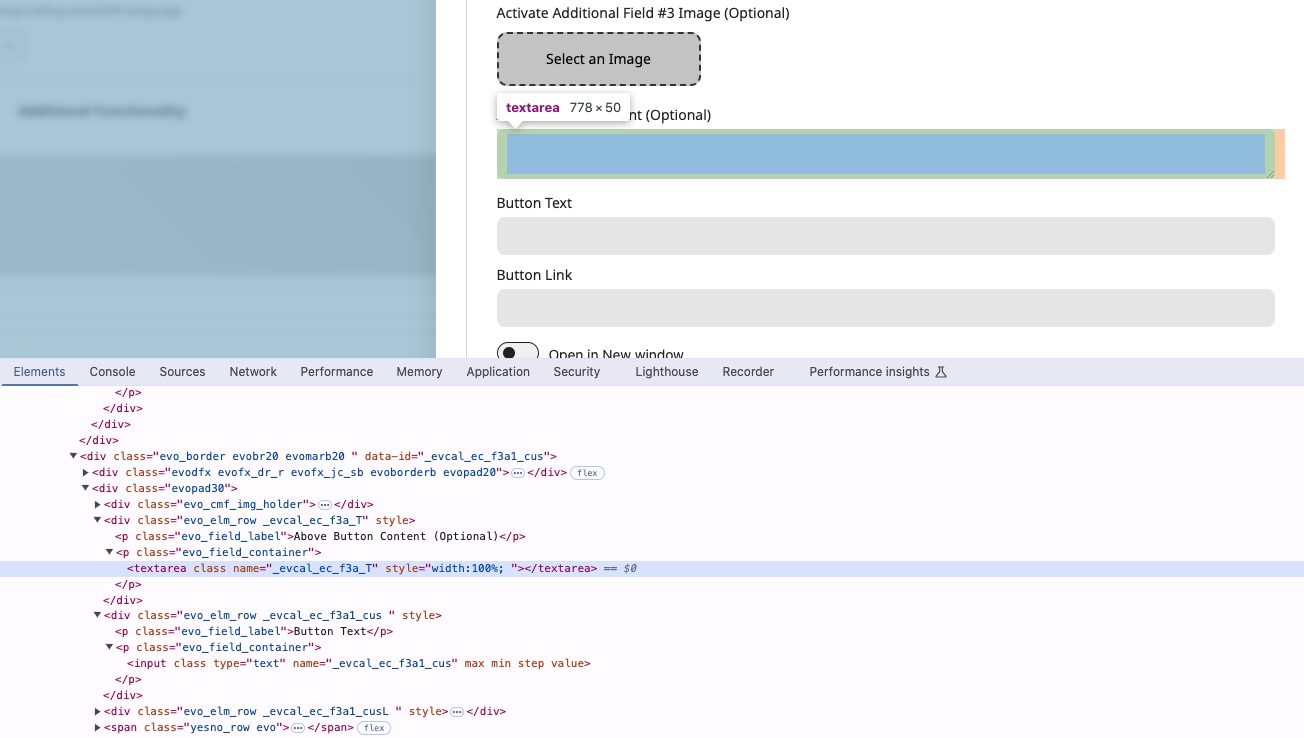Select the input _evcal_ec_f3a1_cus DOM line
The image size is (1304, 738).
tap(652, 663)
